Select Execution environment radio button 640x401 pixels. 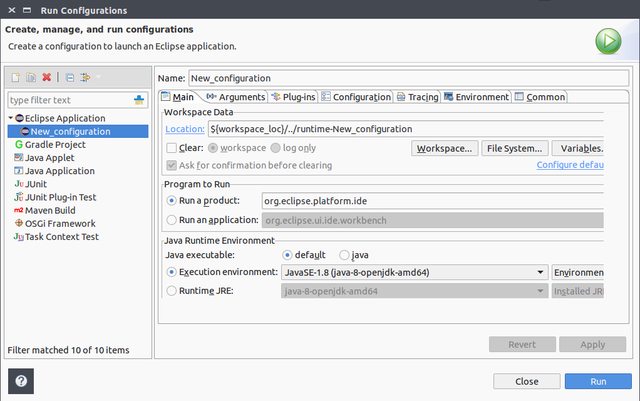point(171,272)
